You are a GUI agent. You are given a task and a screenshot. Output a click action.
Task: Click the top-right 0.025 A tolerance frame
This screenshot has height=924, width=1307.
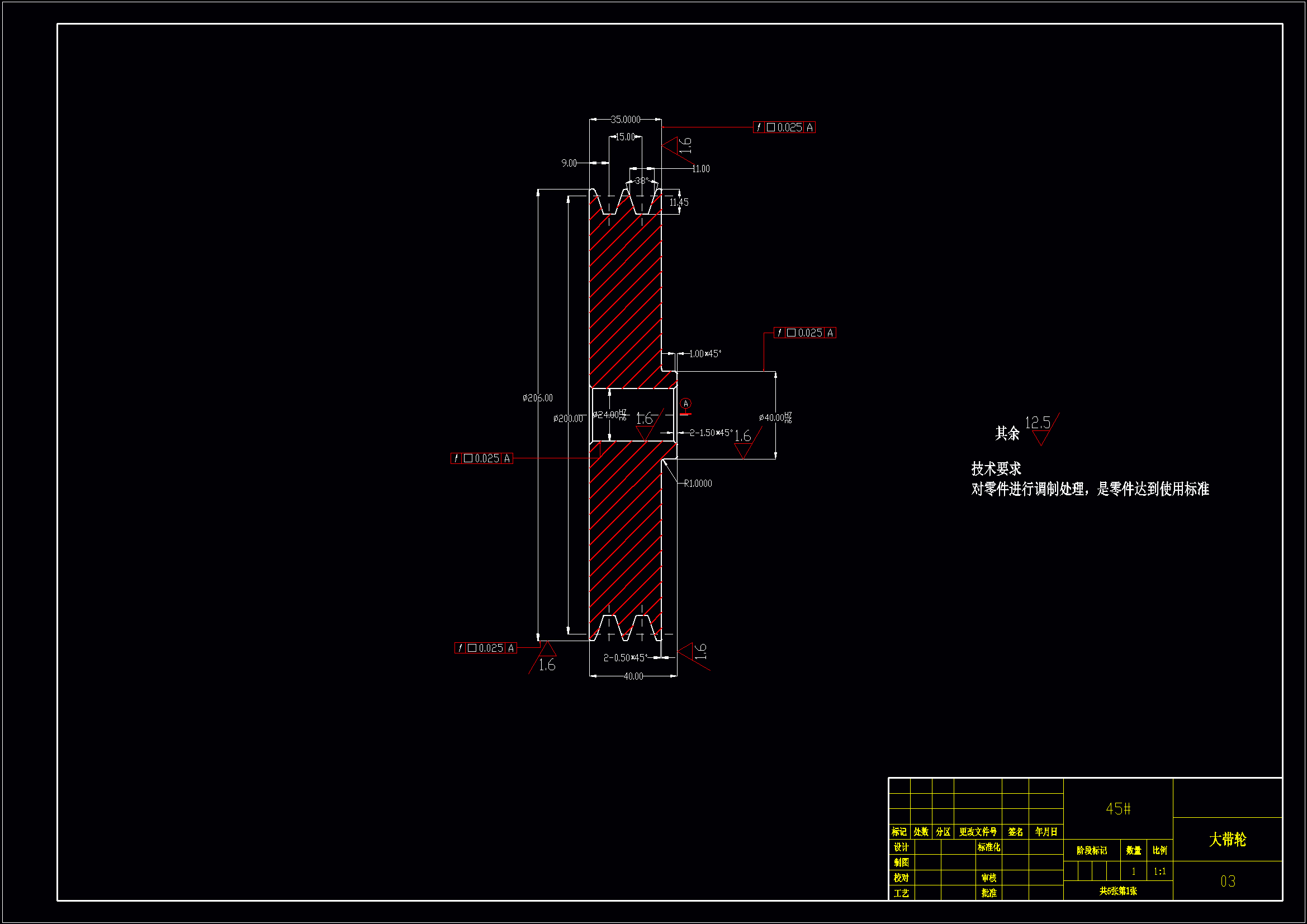pos(784,127)
